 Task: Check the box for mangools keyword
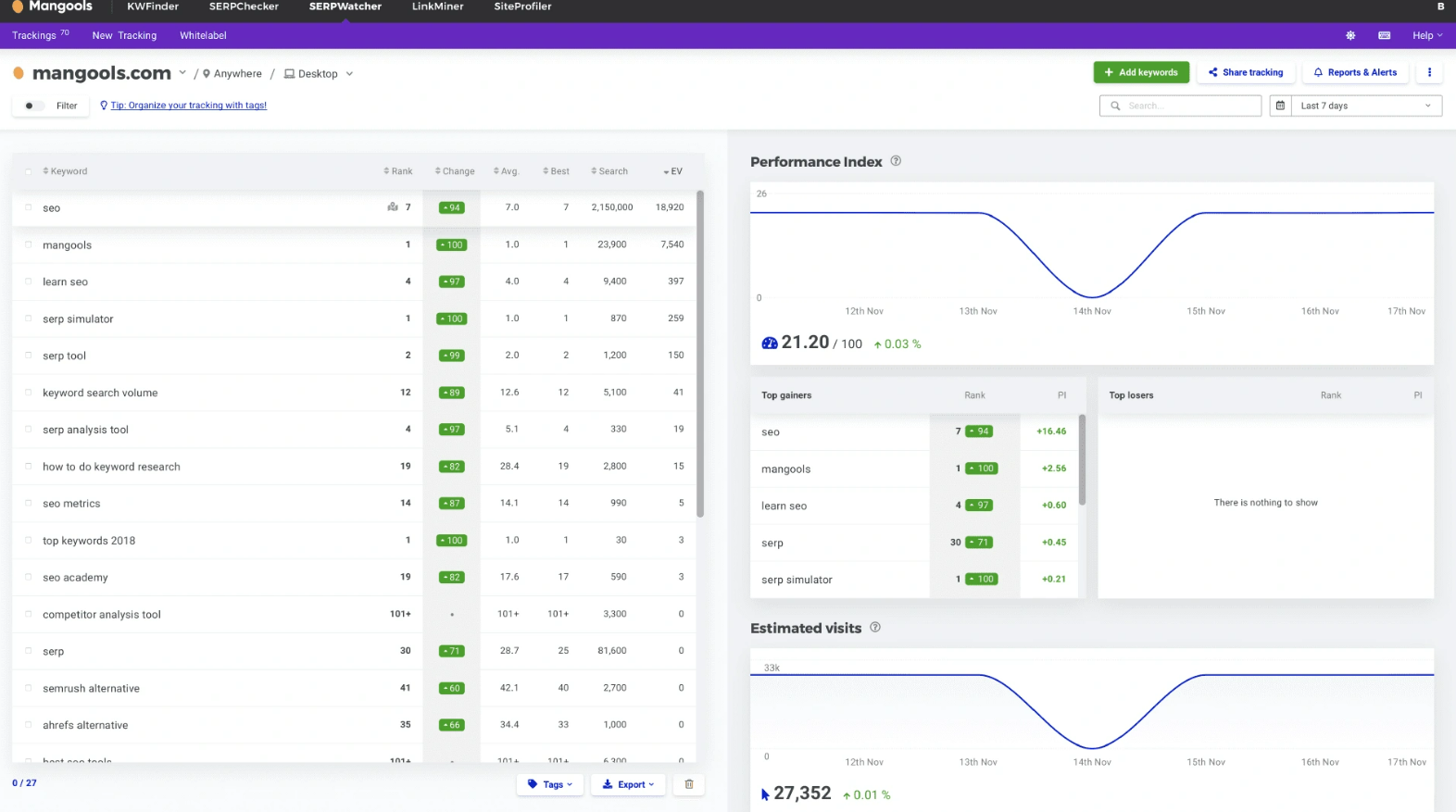(x=29, y=244)
